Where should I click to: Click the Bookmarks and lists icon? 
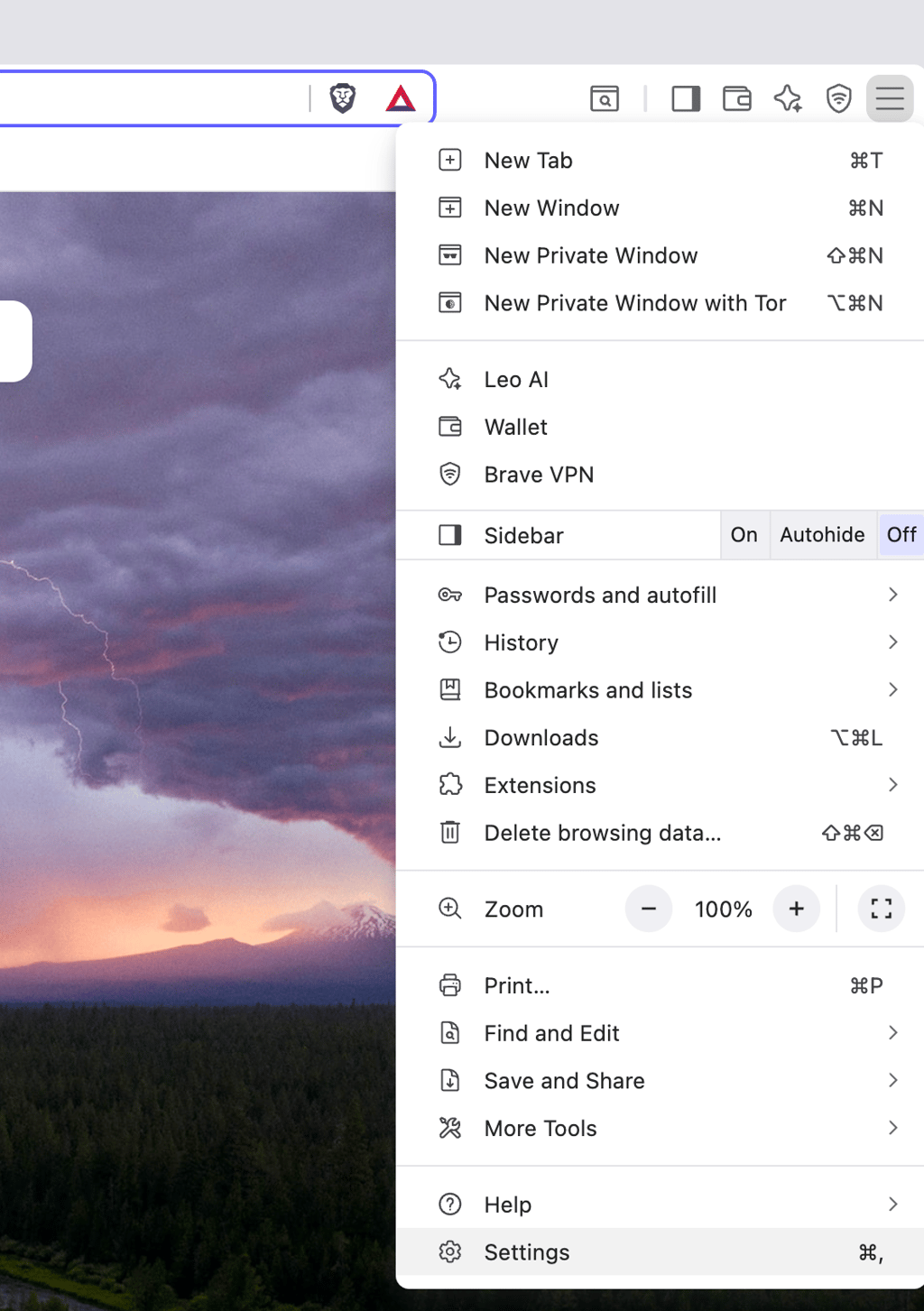pos(450,690)
